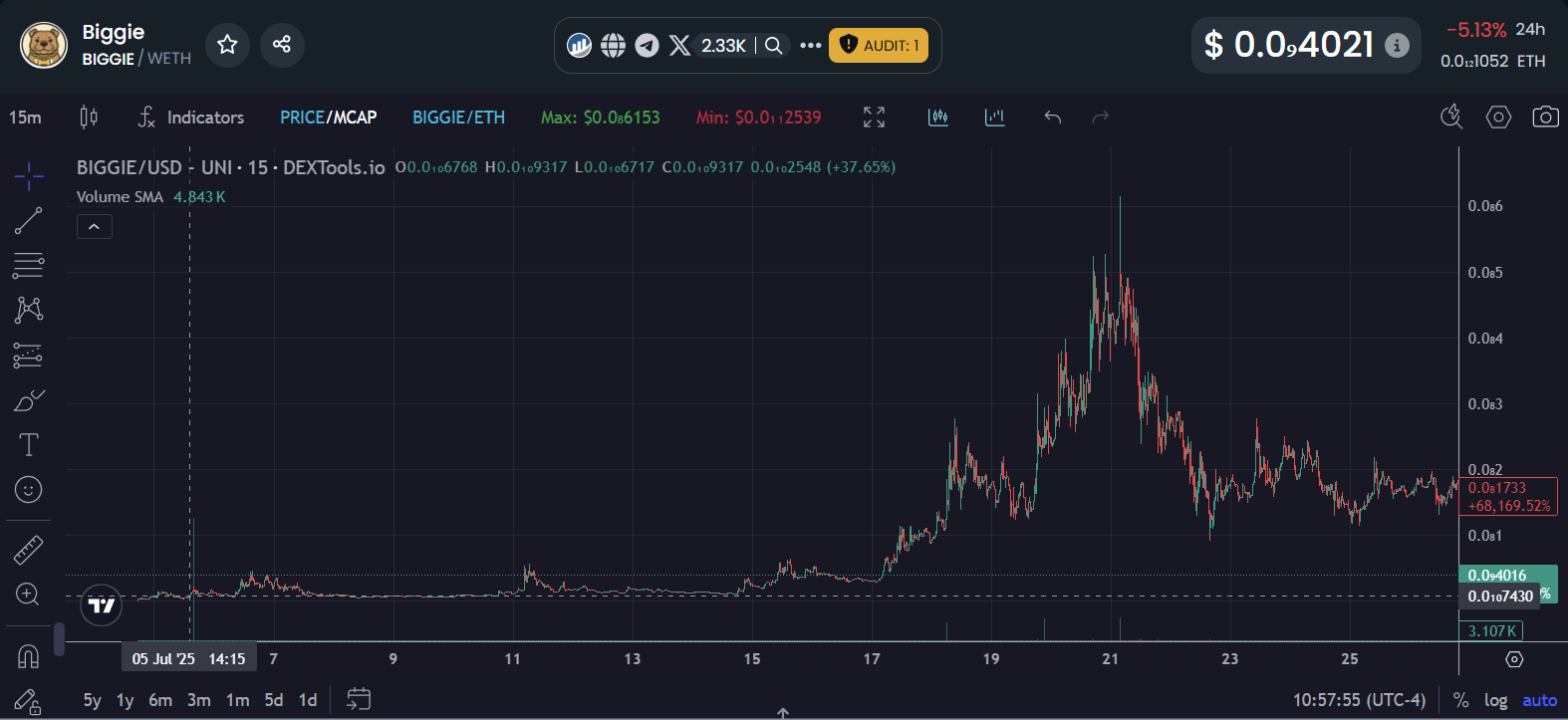This screenshot has width=1568, height=720.
Task: Expand more links with the three dots
Action: click(x=810, y=46)
